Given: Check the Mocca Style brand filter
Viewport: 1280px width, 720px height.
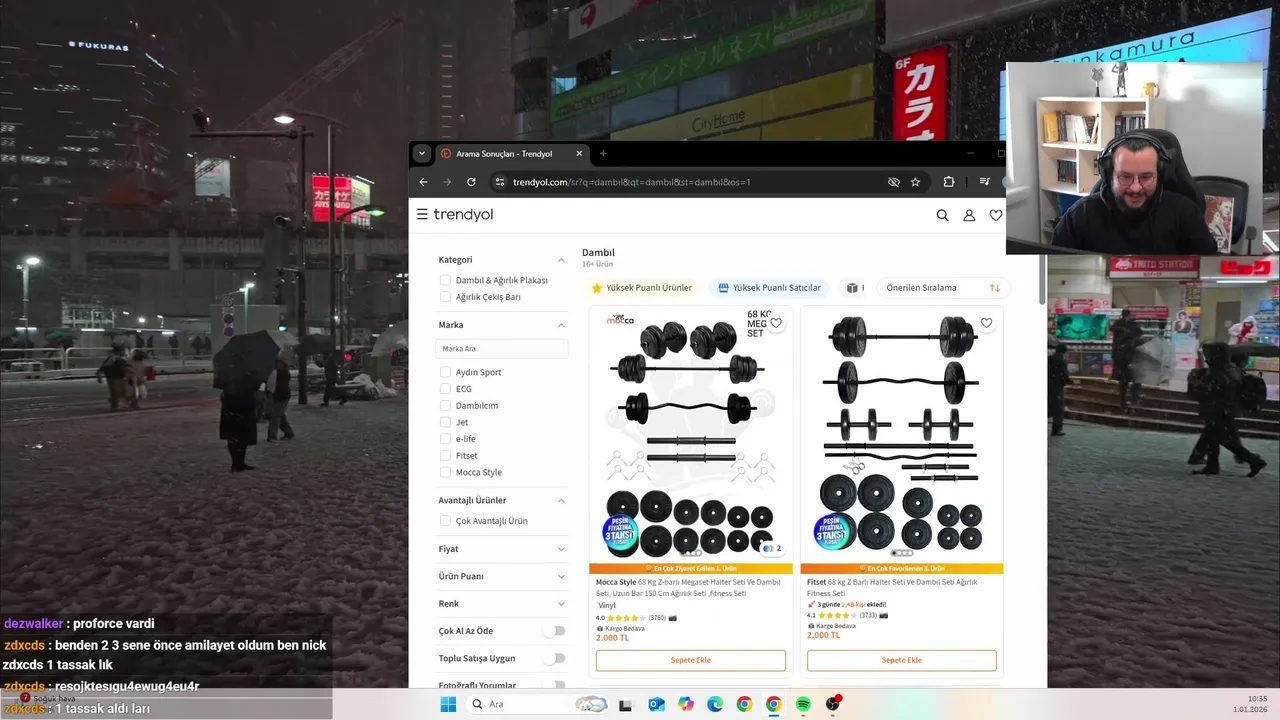Looking at the screenshot, I should pos(445,472).
